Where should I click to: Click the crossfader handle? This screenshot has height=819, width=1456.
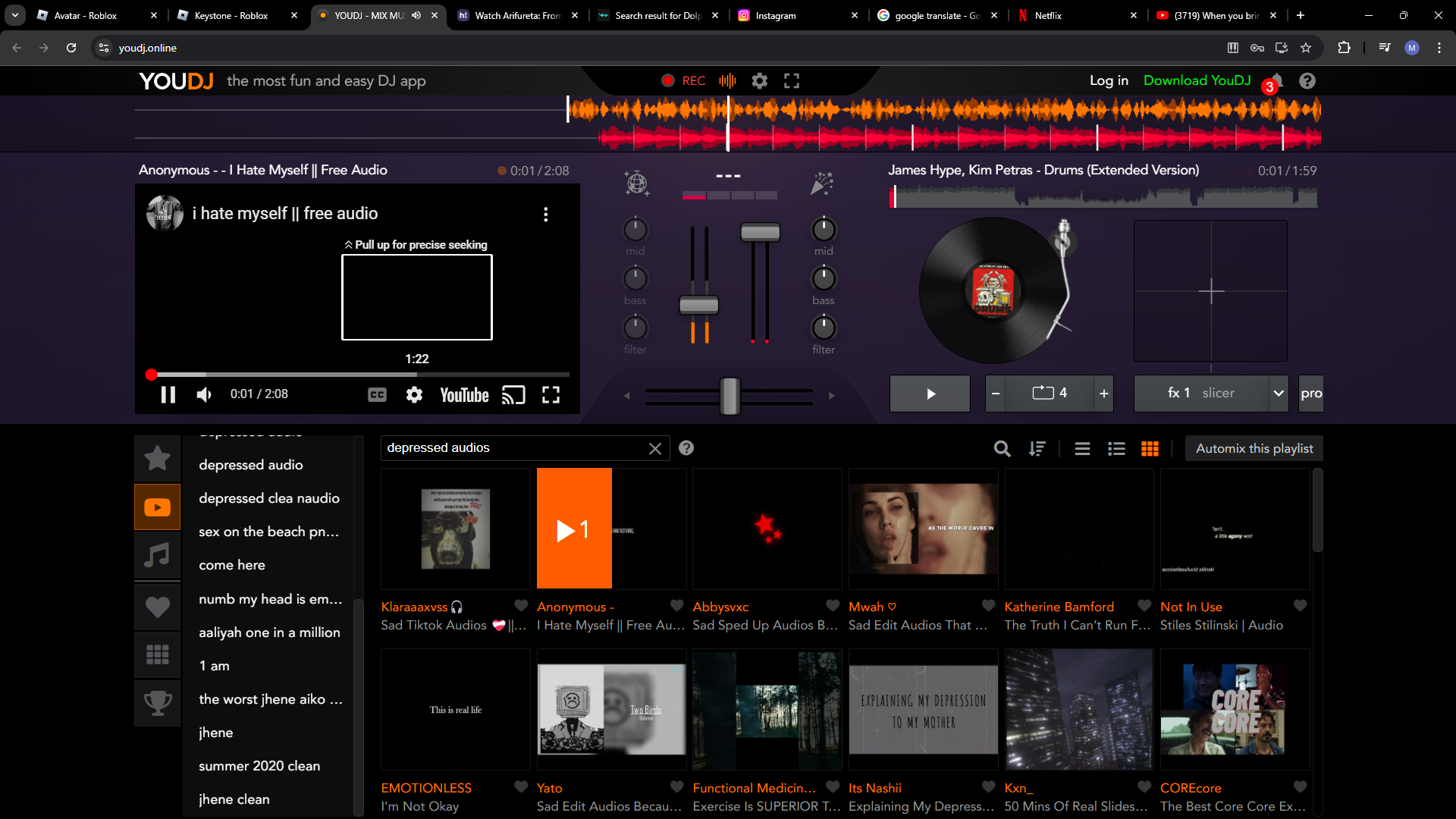730,395
